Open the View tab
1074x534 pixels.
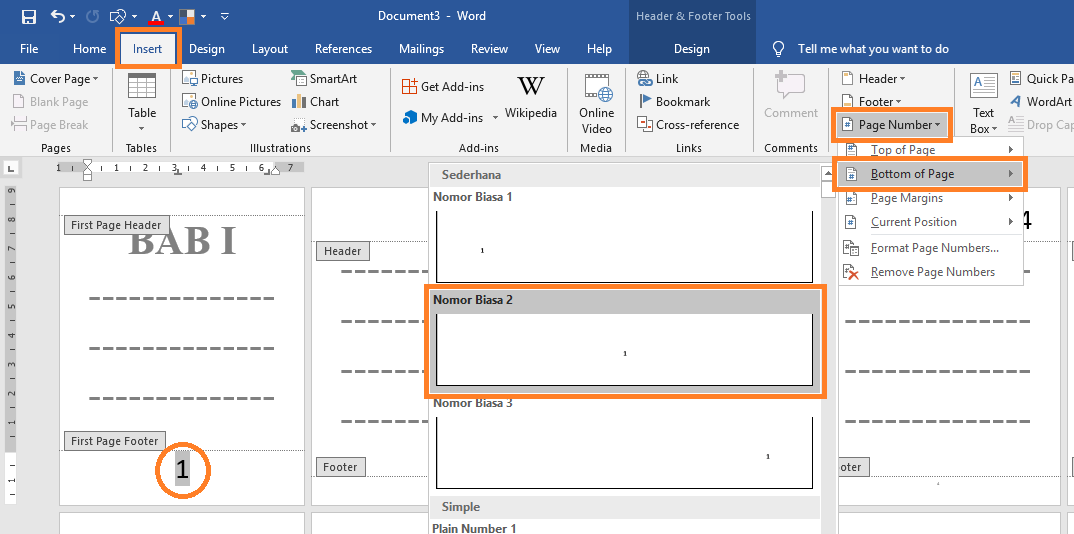click(x=547, y=49)
